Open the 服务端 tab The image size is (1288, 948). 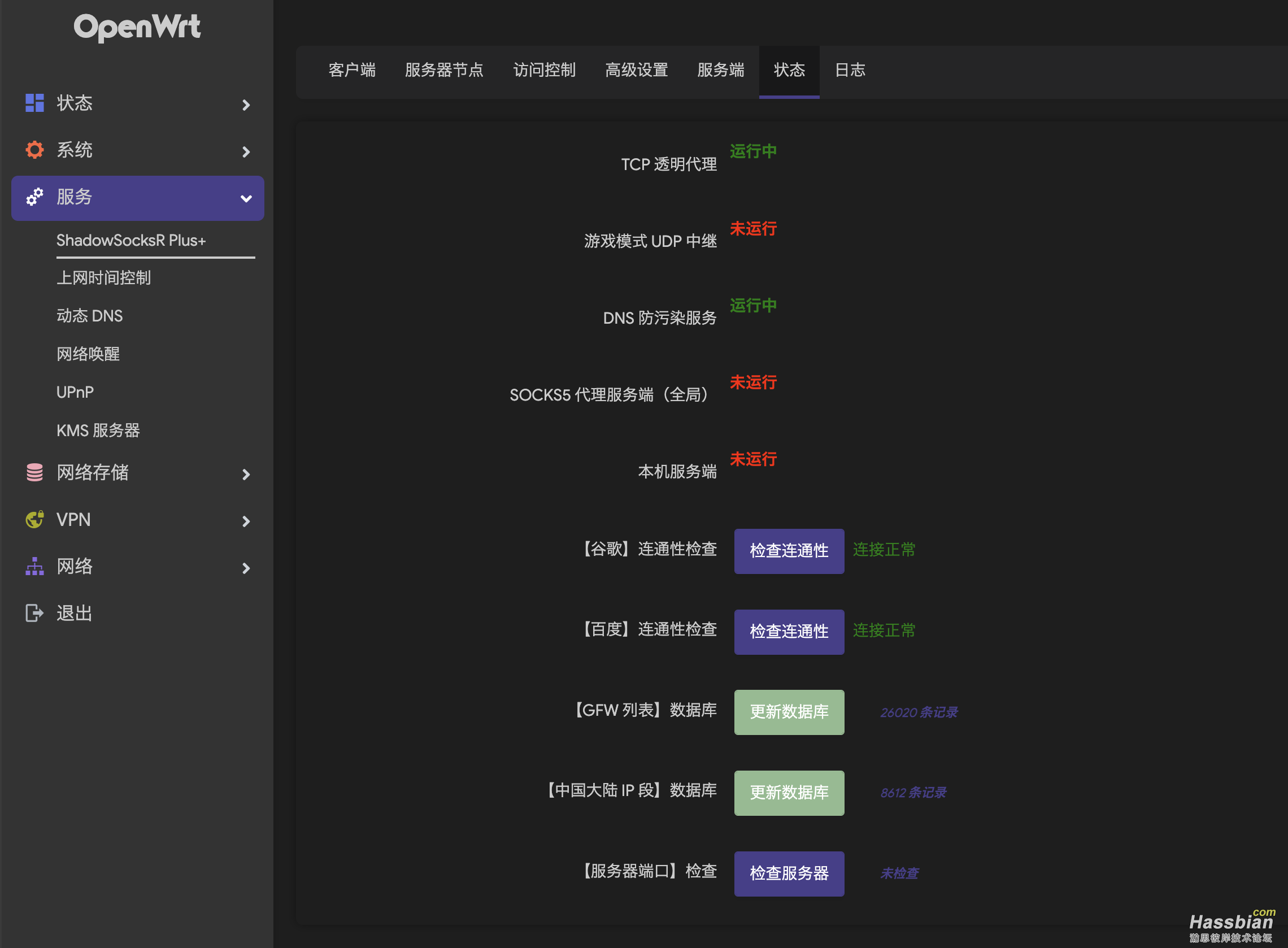pos(721,71)
